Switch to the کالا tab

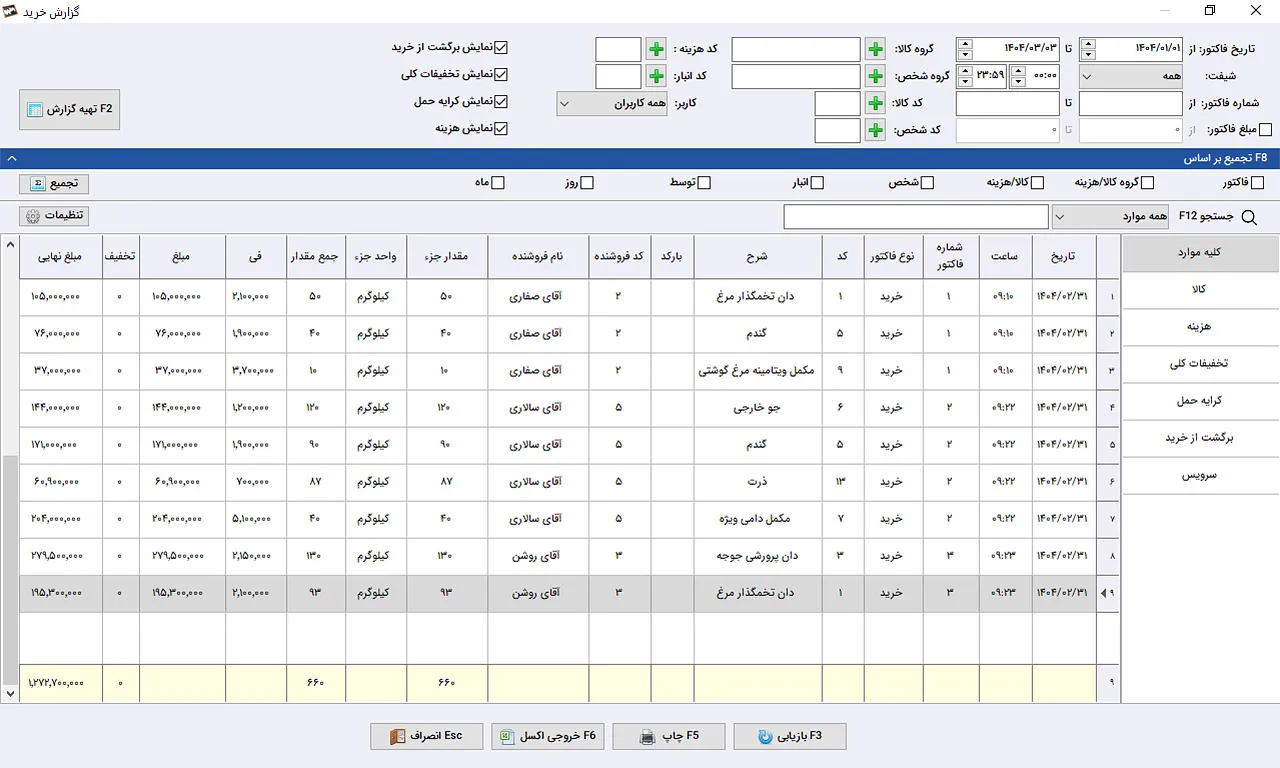1201,289
